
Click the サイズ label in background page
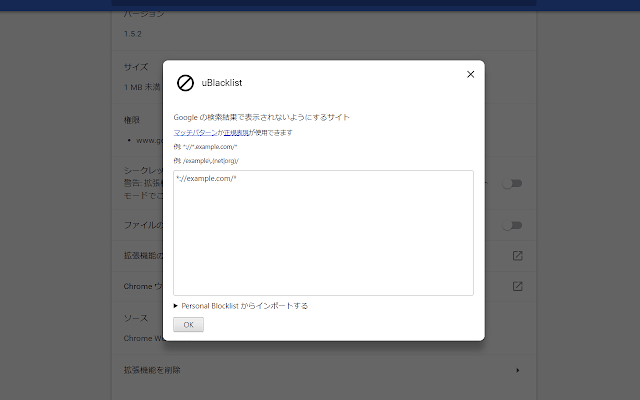pos(136,67)
